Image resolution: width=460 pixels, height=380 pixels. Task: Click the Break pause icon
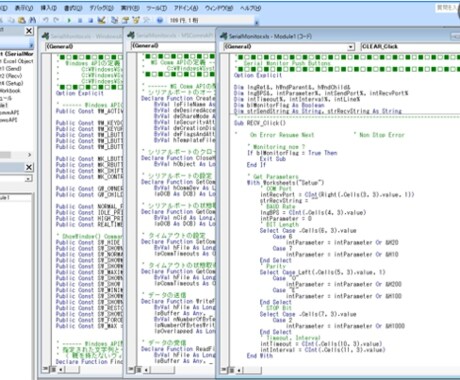(x=80, y=20)
